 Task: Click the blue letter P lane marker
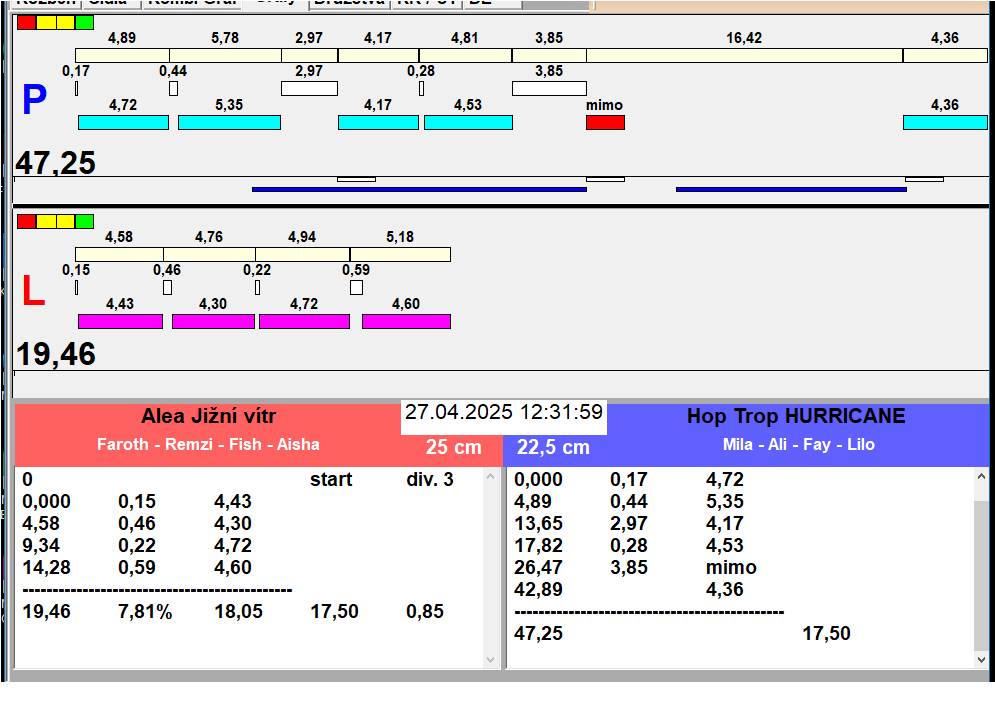point(34,101)
